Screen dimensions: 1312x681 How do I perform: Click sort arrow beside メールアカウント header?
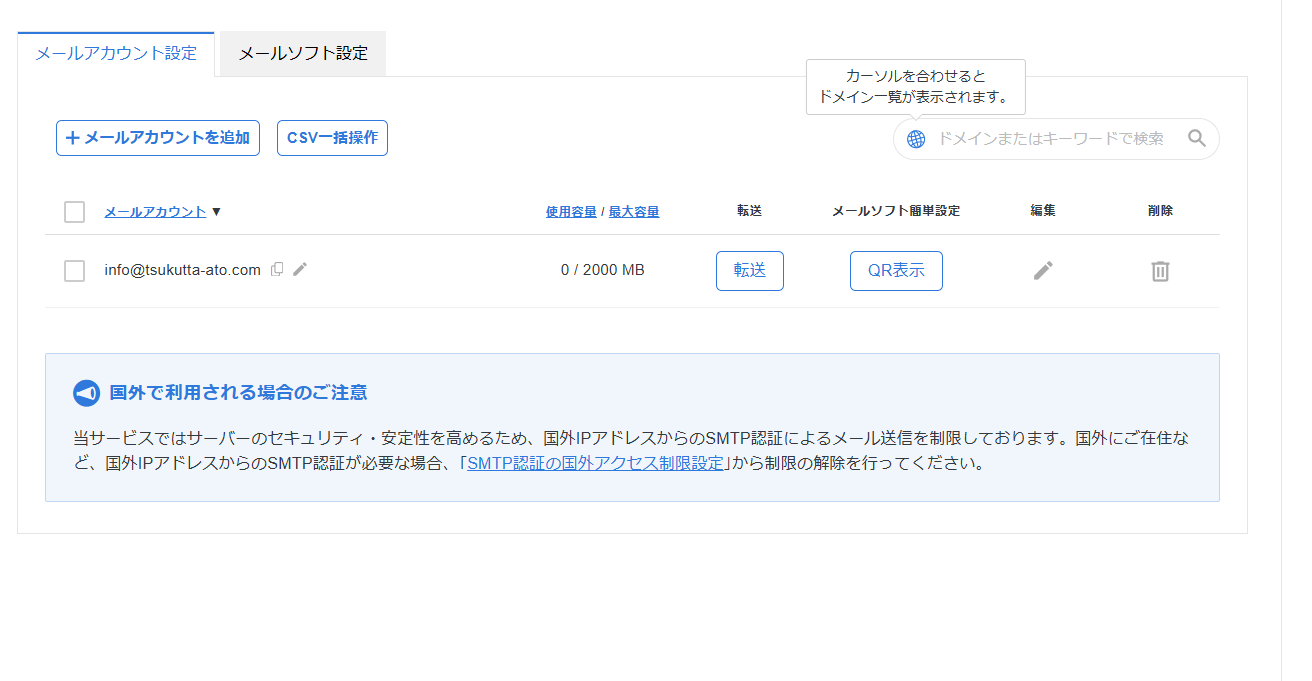(216, 212)
